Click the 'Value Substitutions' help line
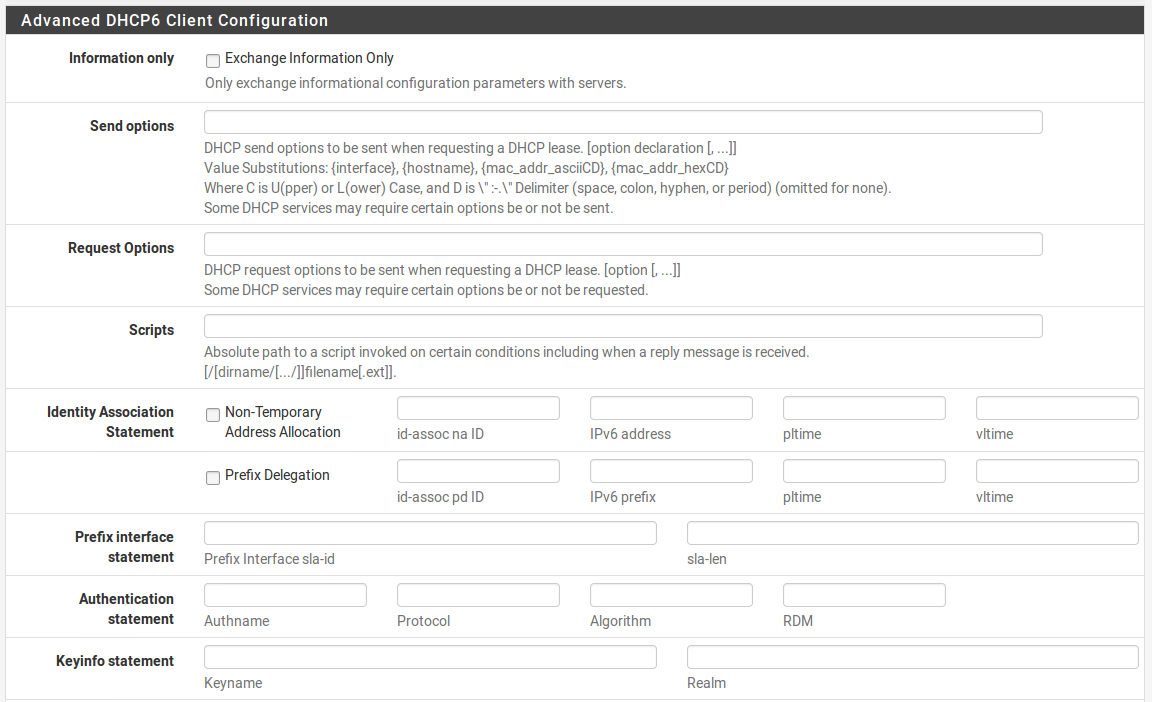Image resolution: width=1152 pixels, height=702 pixels. tap(467, 168)
